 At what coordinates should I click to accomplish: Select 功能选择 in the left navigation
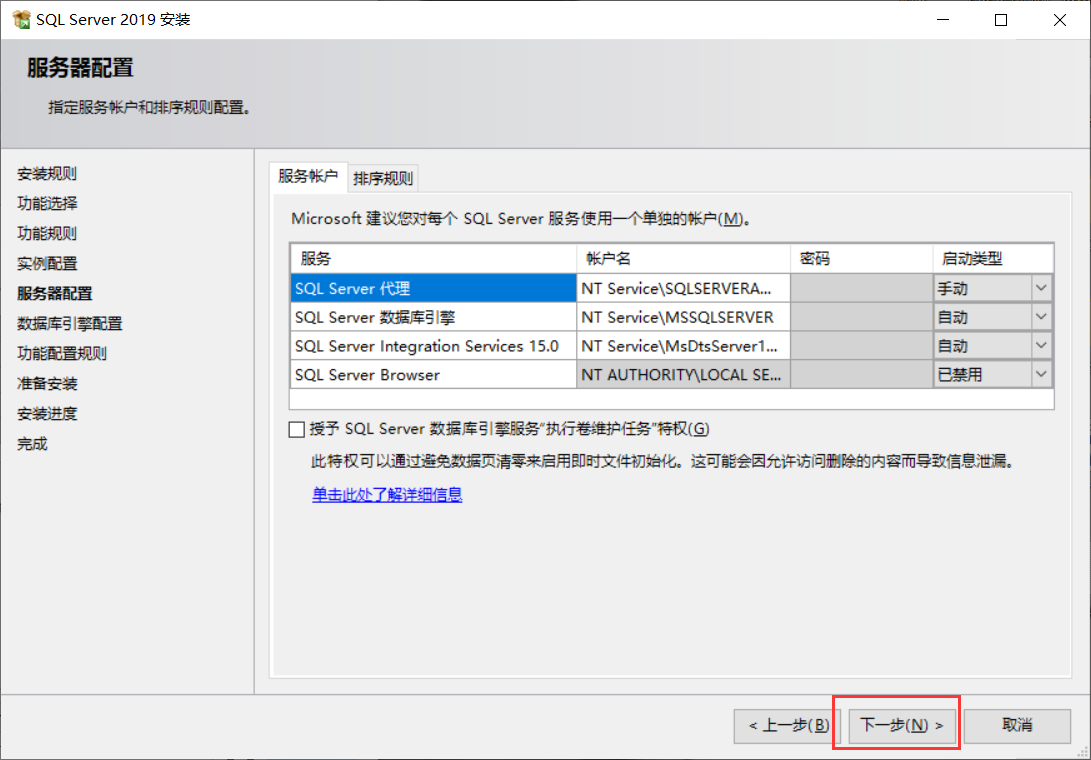click(46, 203)
